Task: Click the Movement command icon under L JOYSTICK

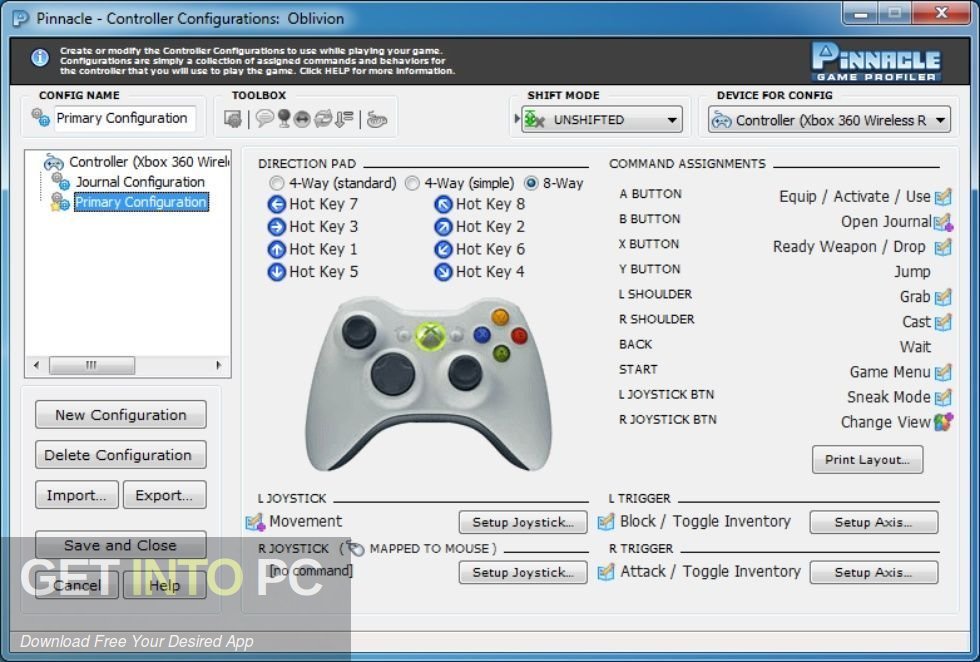Action: 255,522
